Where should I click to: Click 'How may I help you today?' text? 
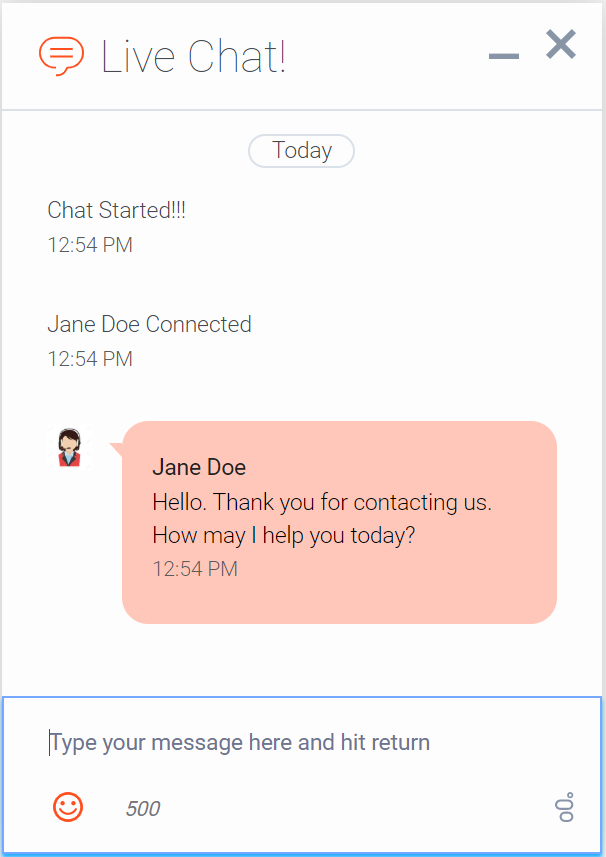284,535
